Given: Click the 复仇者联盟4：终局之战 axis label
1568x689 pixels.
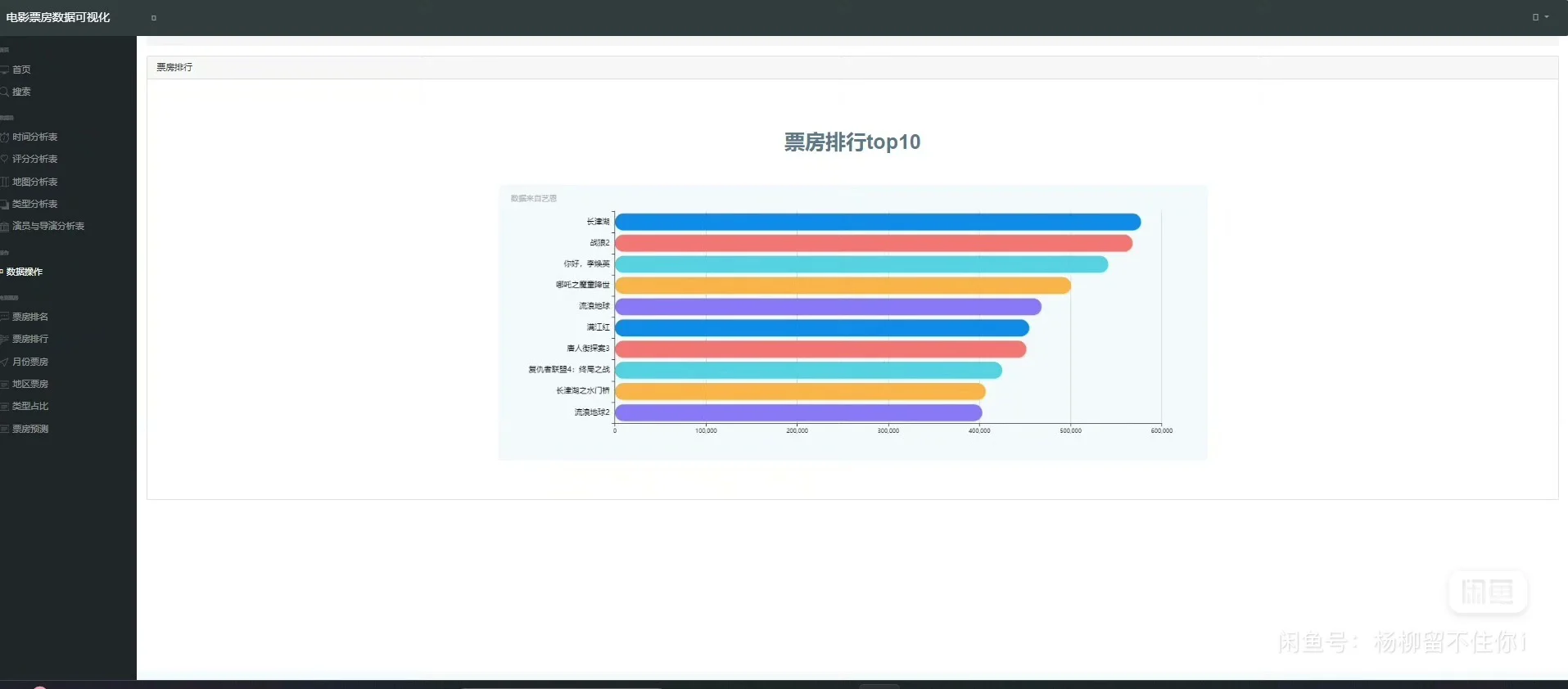Looking at the screenshot, I should [x=569, y=371].
